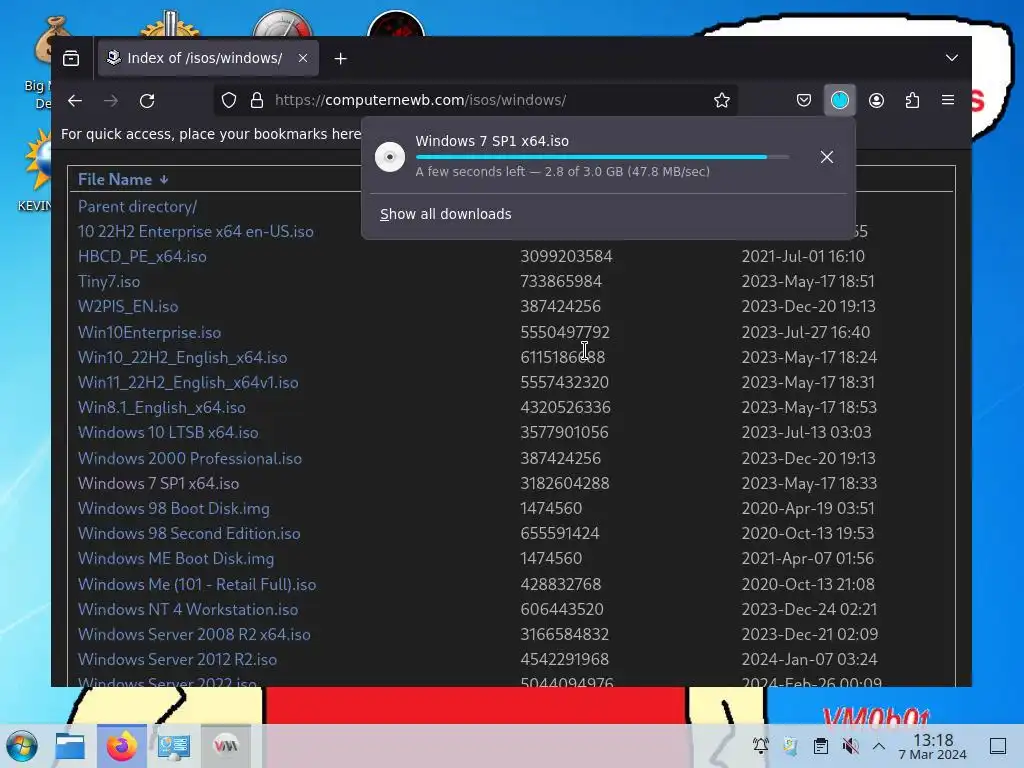Download Win10Enterprise.iso
1024x768 pixels.
coord(149,332)
